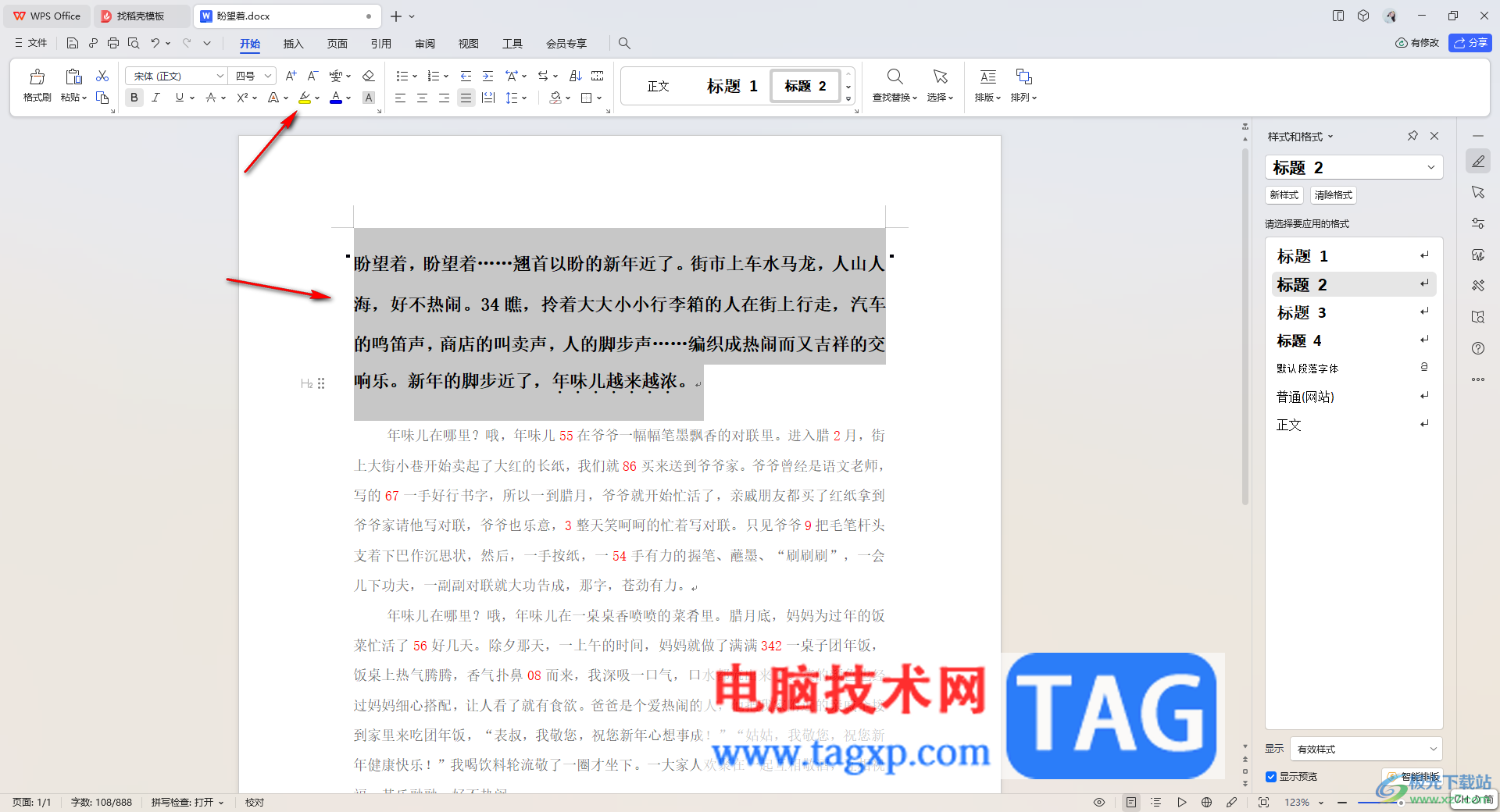
Task: Apply the 标题 1 style from ribbon gallery
Action: click(x=732, y=86)
